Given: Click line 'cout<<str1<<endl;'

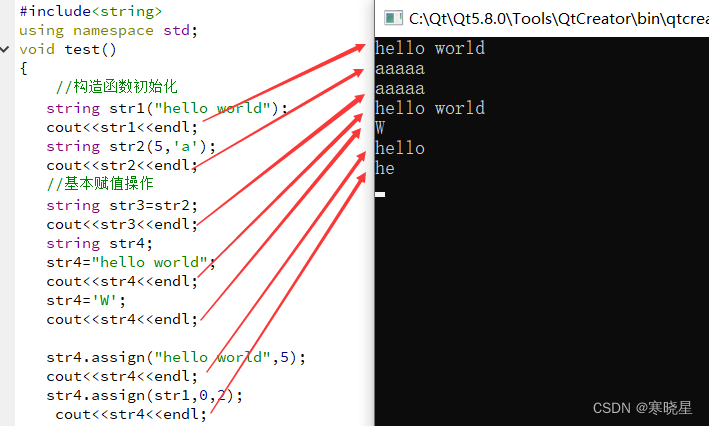Looking at the screenshot, I should (x=122, y=128).
